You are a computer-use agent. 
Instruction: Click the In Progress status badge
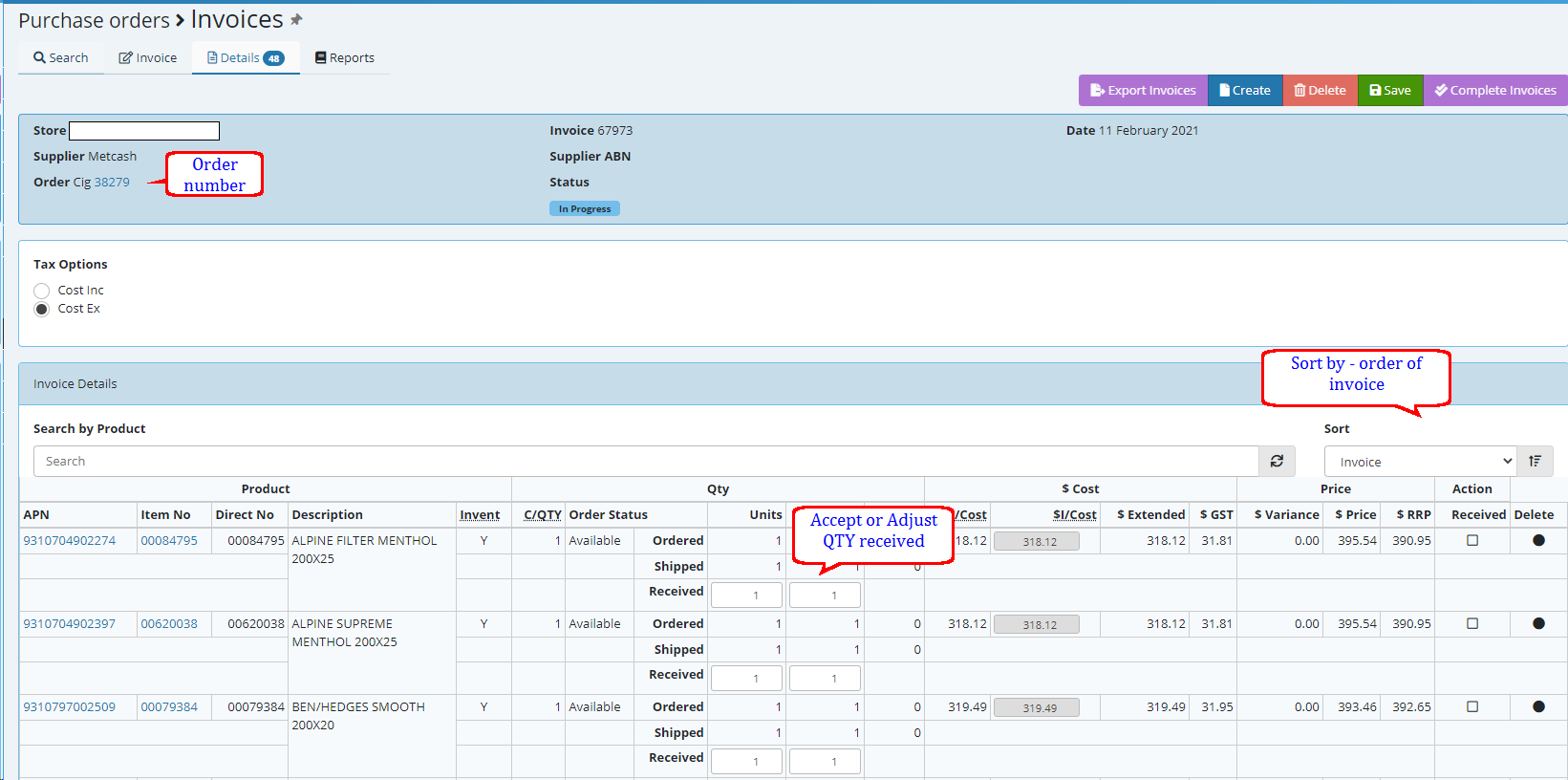585,208
